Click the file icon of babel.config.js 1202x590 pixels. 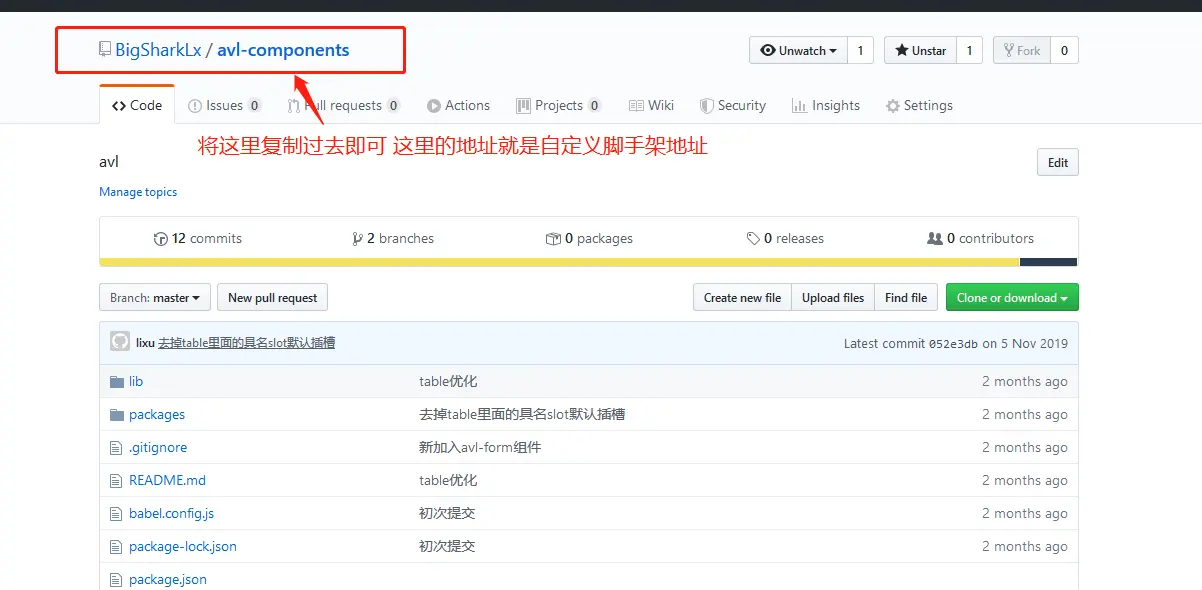pos(116,513)
